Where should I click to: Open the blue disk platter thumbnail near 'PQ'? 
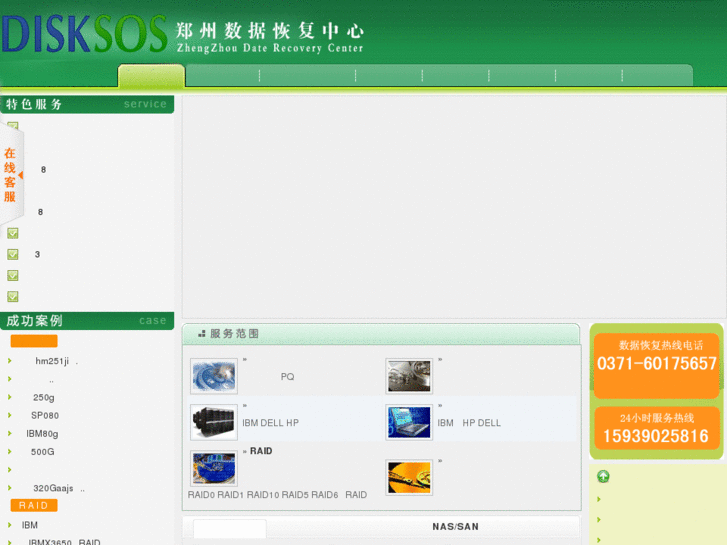click(214, 376)
